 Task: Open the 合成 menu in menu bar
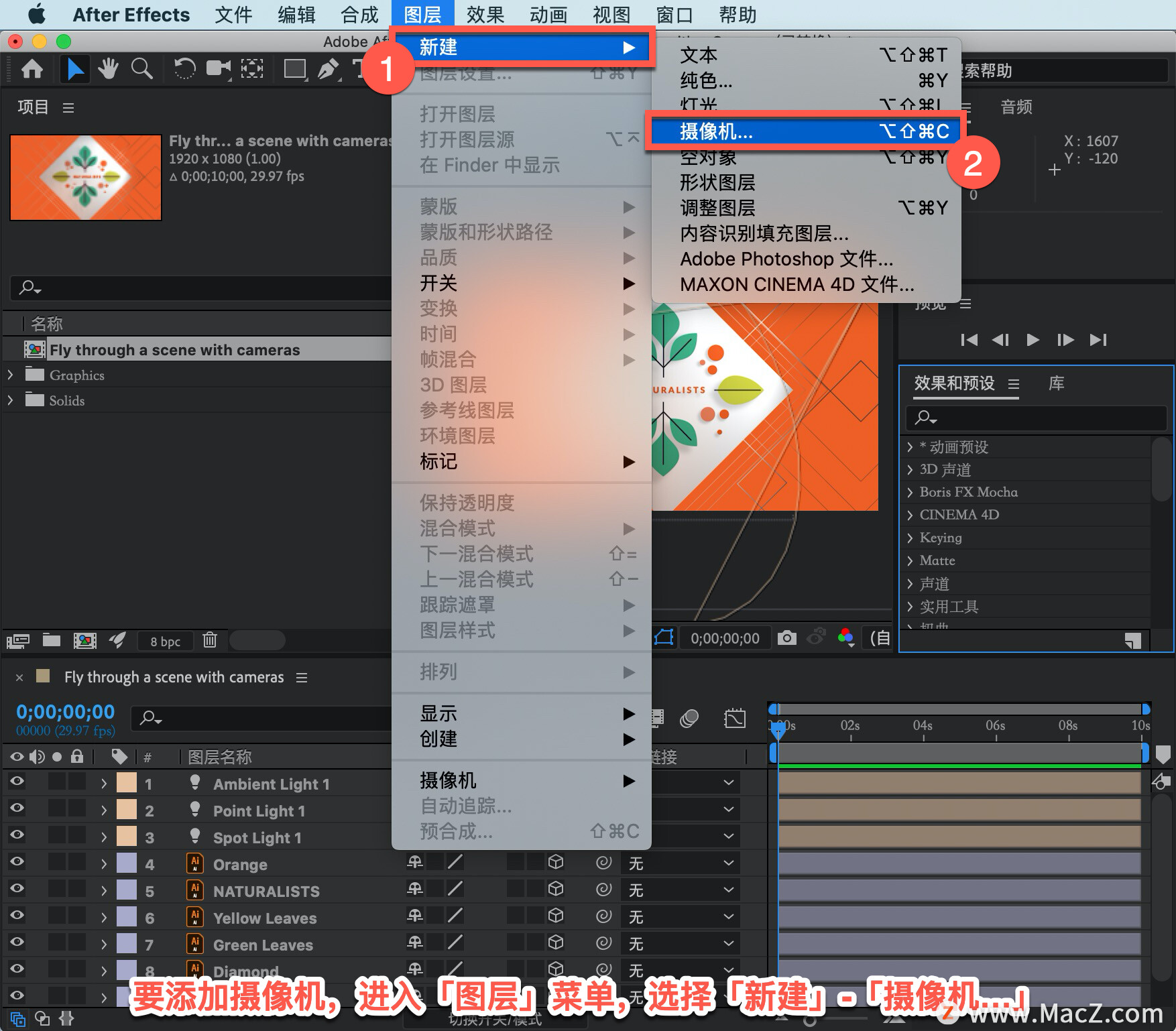(x=359, y=14)
